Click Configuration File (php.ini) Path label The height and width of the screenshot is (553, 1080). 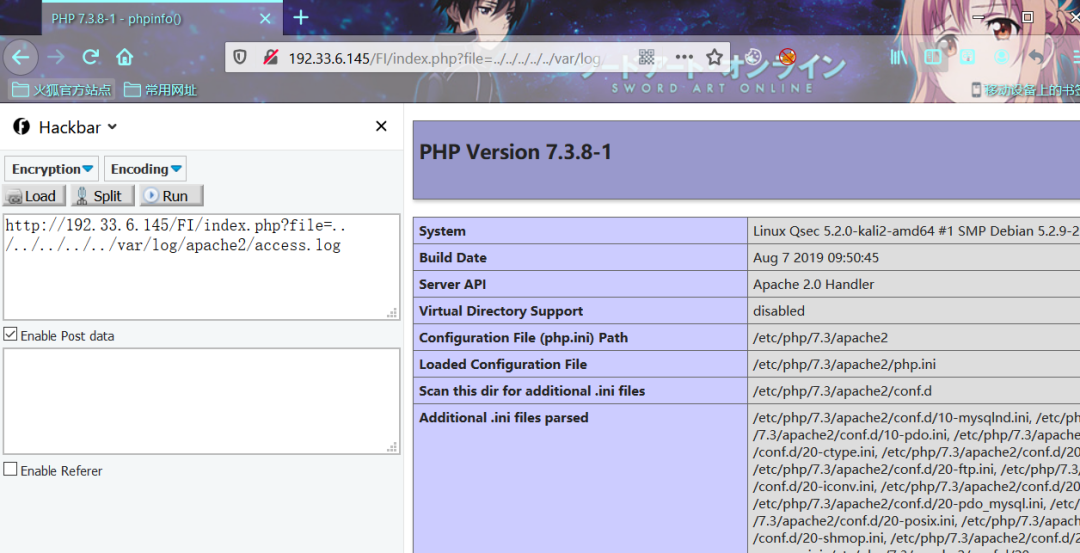pyautogui.click(x=523, y=337)
